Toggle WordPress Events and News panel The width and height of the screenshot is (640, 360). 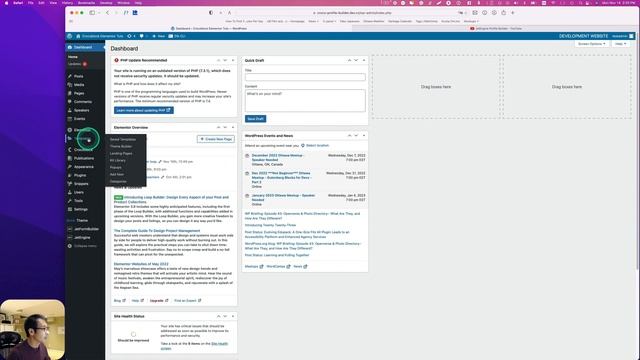(364, 136)
